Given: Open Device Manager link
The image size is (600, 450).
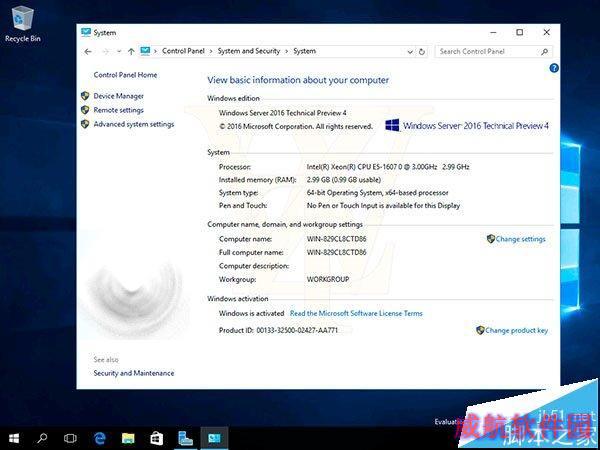Looking at the screenshot, I should point(119,96).
